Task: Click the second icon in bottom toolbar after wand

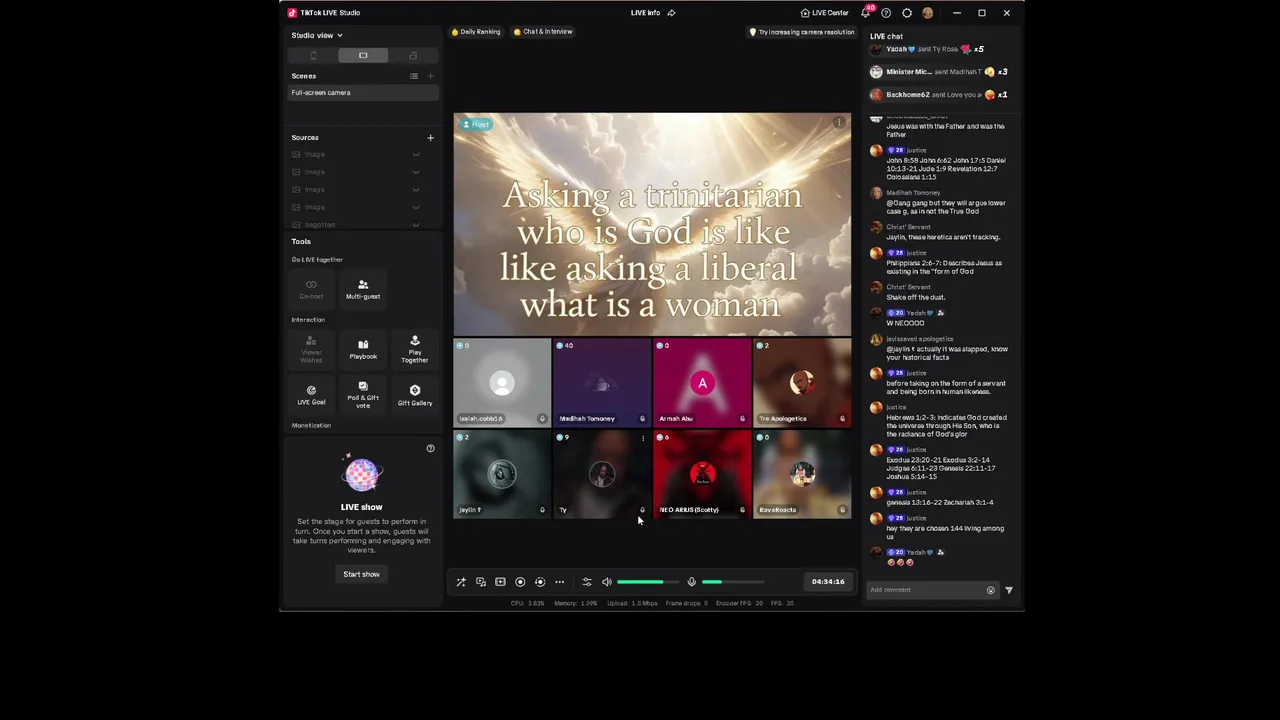Action: 481,582
